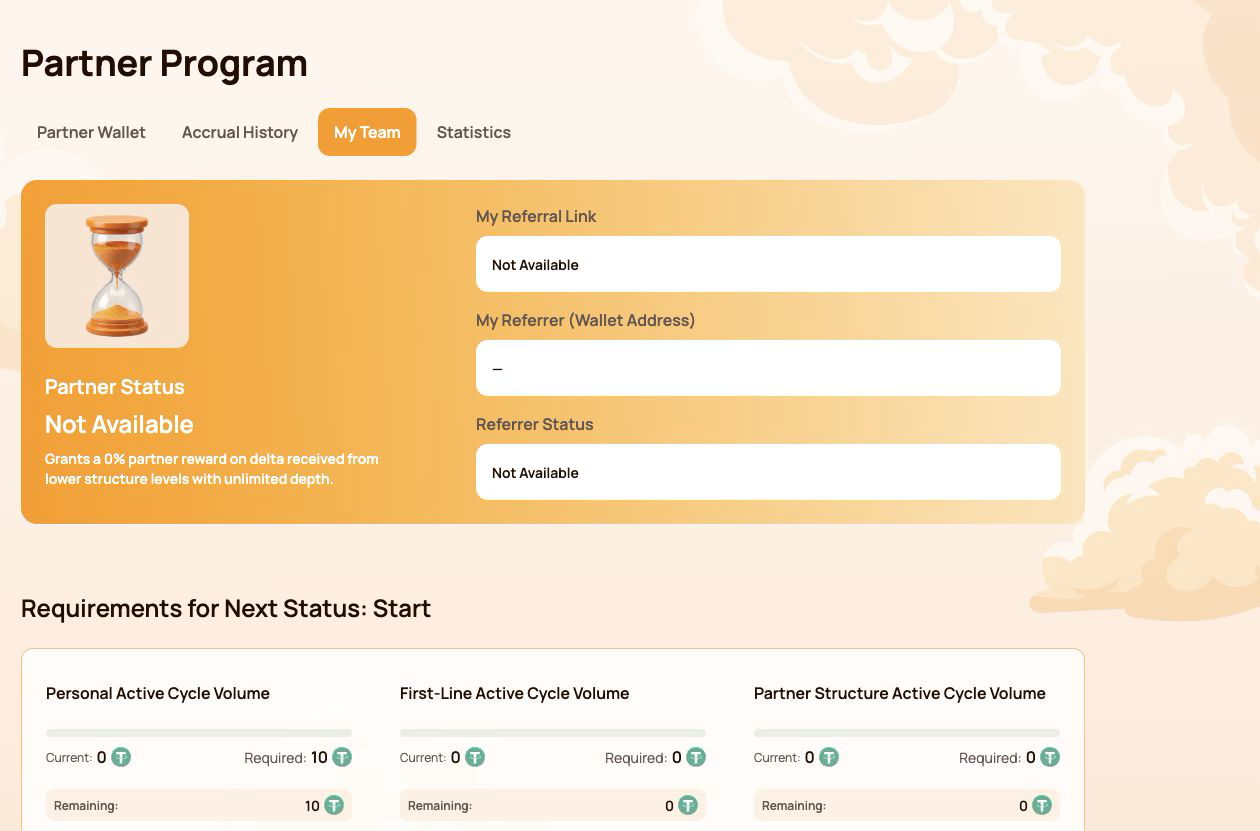Click the Partner Structure Active Cycle Volume title

tap(900, 693)
